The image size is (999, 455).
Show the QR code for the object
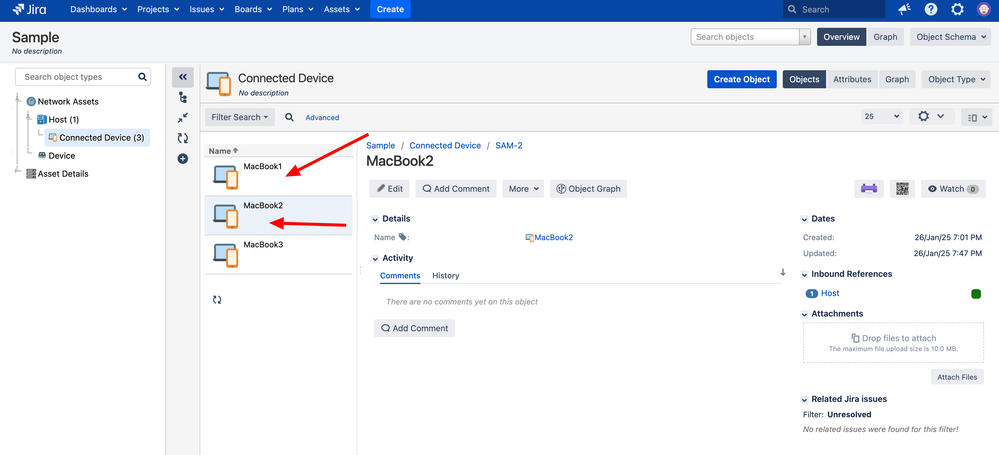[x=902, y=189]
